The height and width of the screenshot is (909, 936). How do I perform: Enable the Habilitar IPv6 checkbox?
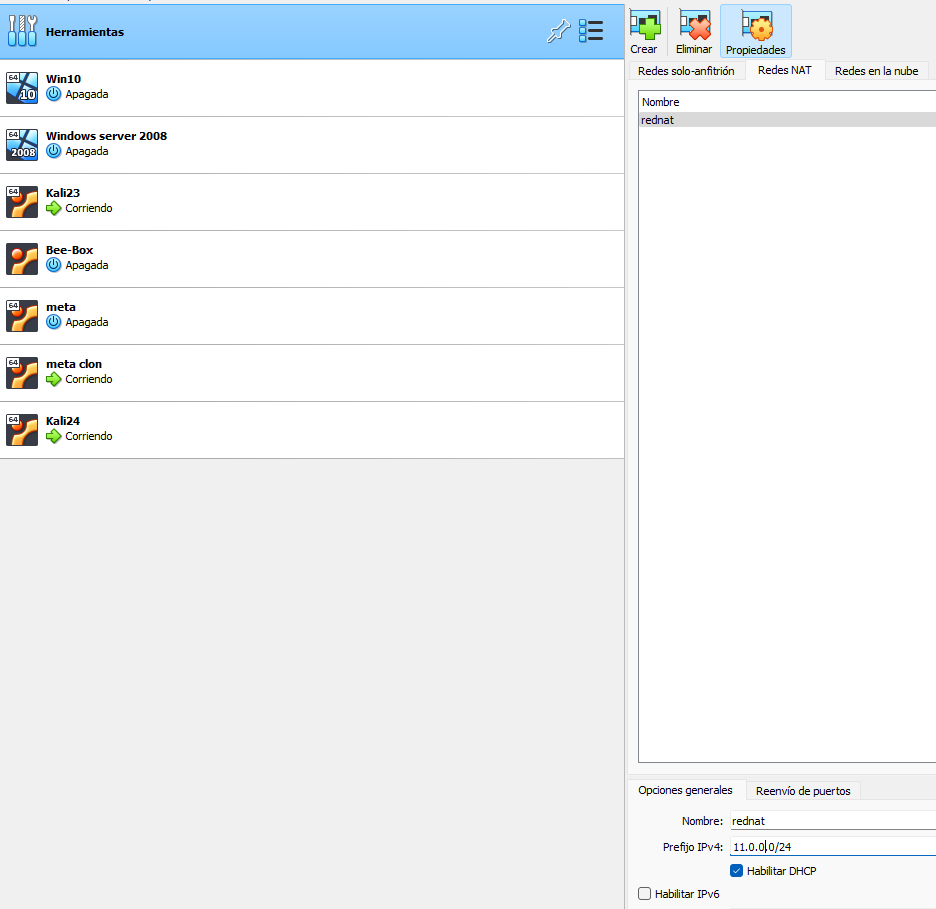pyautogui.click(x=644, y=893)
